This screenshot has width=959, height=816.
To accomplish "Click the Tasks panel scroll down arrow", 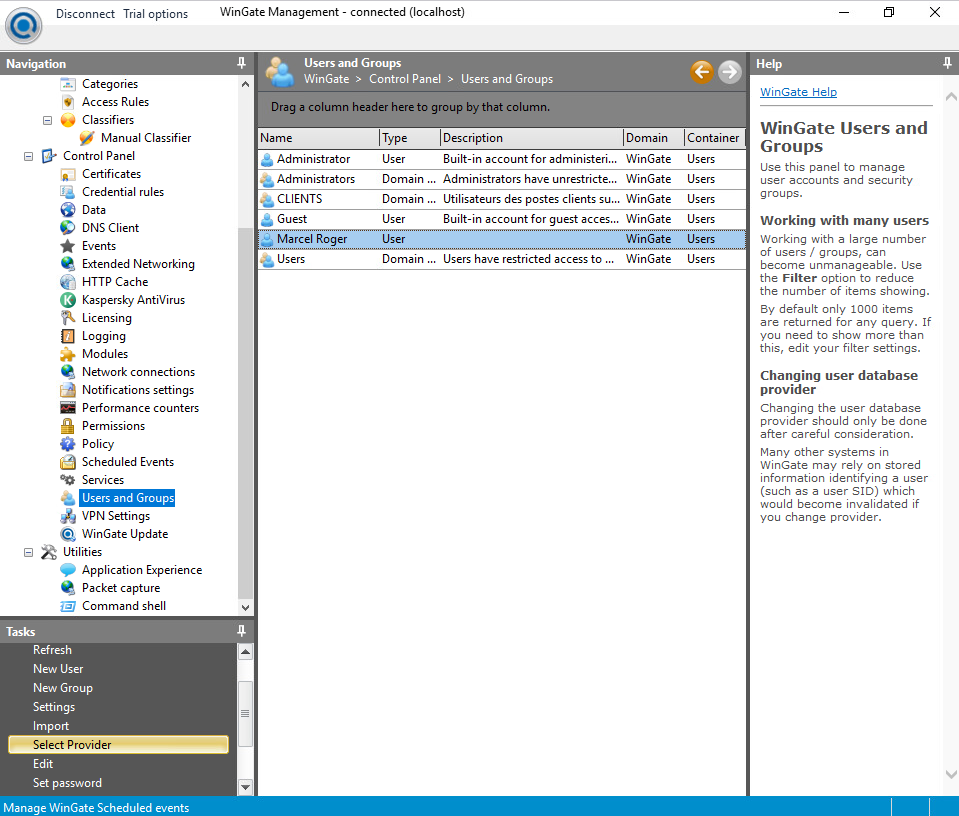I will tap(246, 787).
